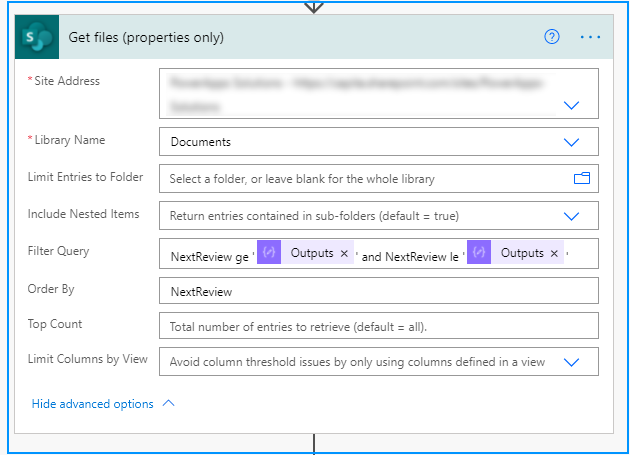Click the Top Count input field
Screen dimensions: 630x455
(x=378, y=326)
